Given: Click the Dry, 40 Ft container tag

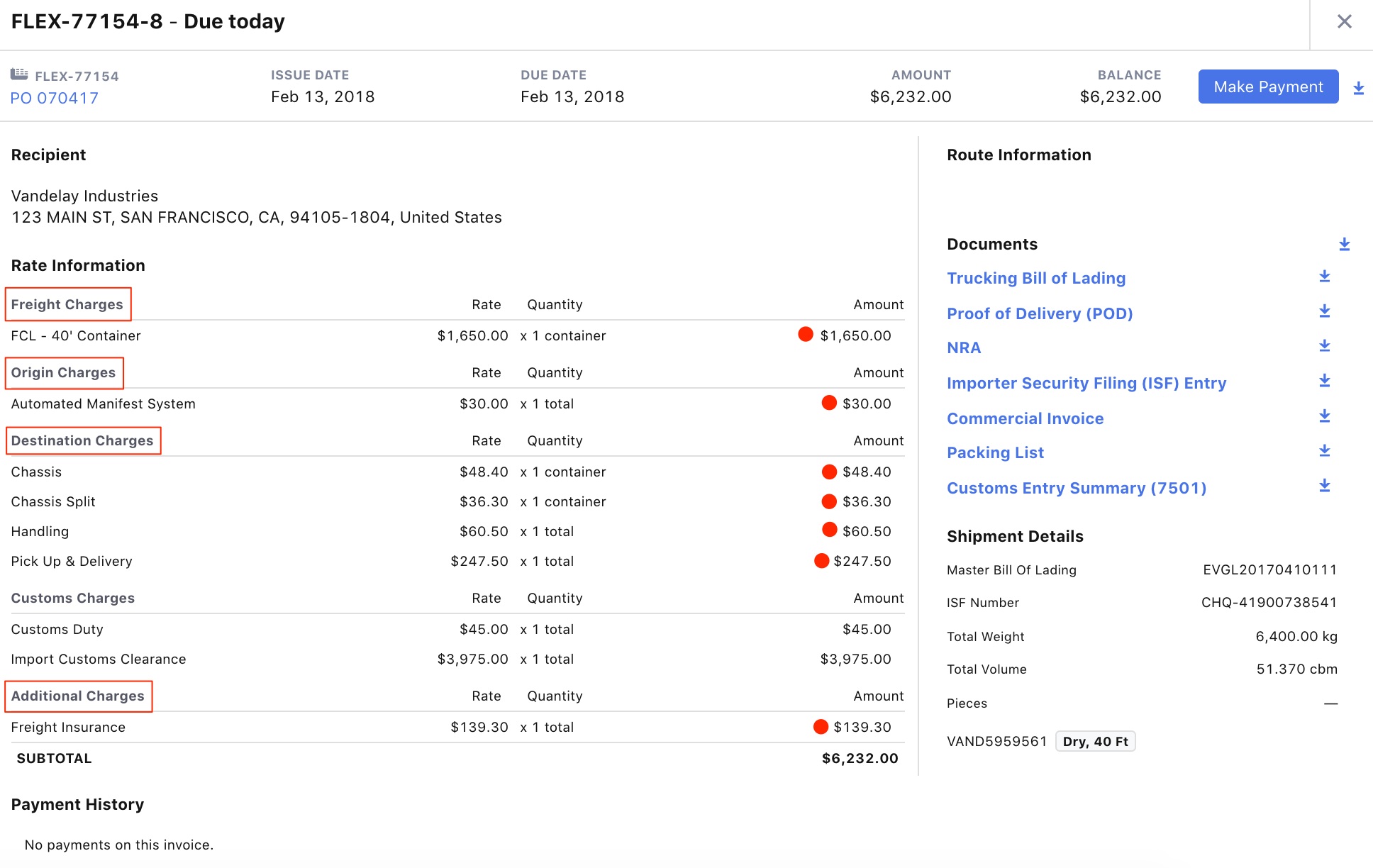Looking at the screenshot, I should (x=1095, y=741).
